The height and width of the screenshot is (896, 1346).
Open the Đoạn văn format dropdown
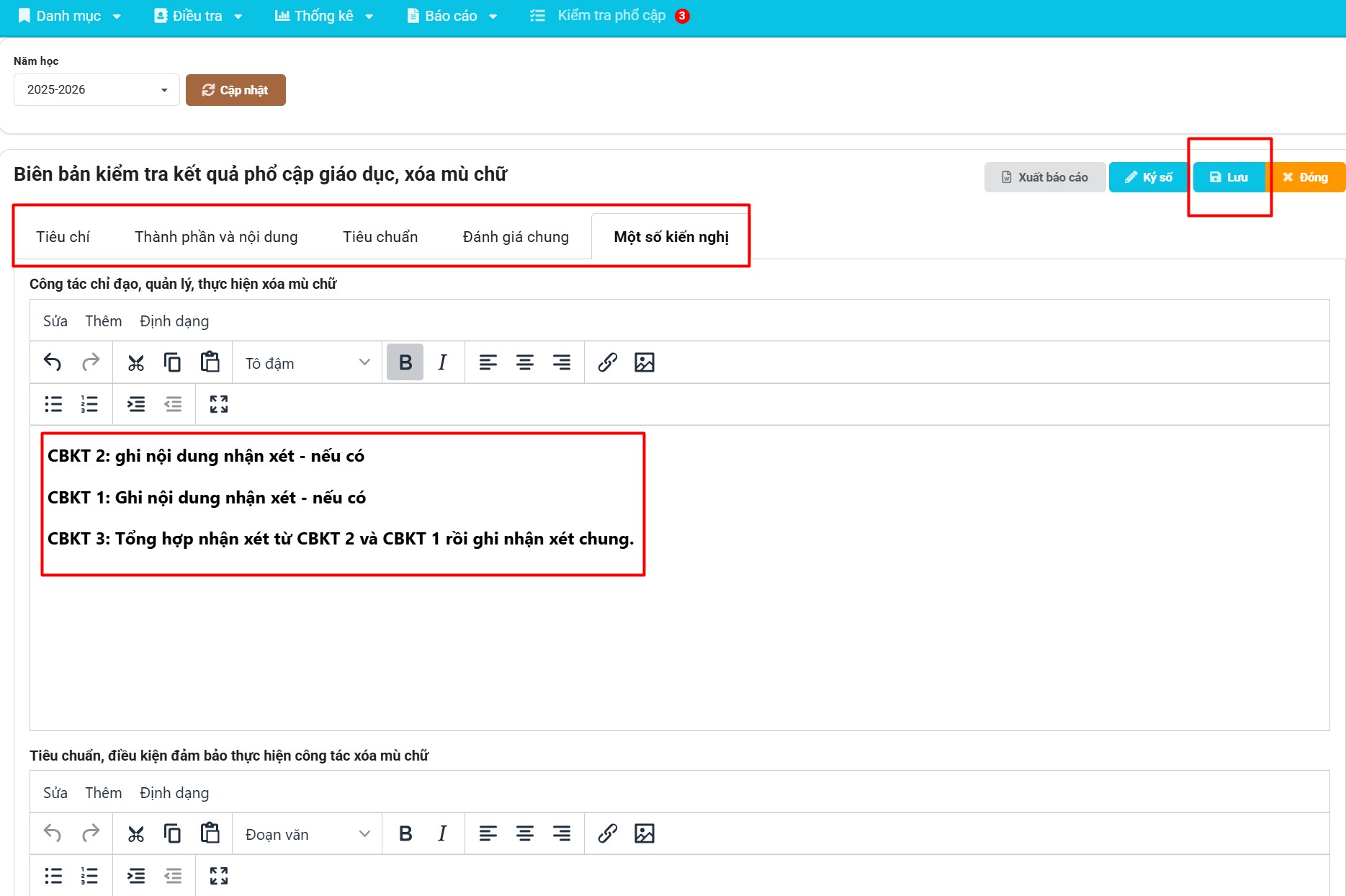point(307,834)
